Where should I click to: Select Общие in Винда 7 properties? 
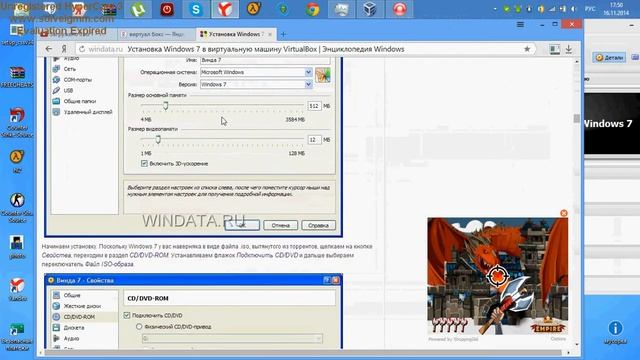(72, 295)
